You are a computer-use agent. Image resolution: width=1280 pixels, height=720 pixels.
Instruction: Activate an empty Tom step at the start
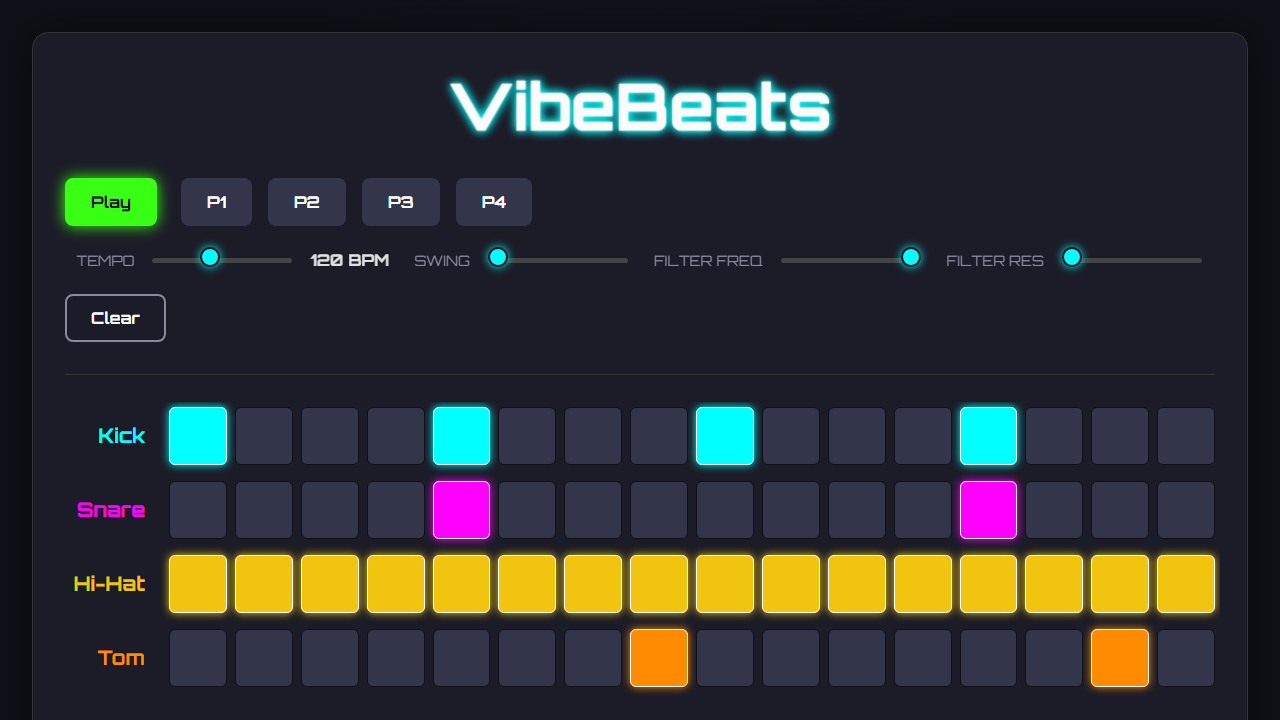197,657
